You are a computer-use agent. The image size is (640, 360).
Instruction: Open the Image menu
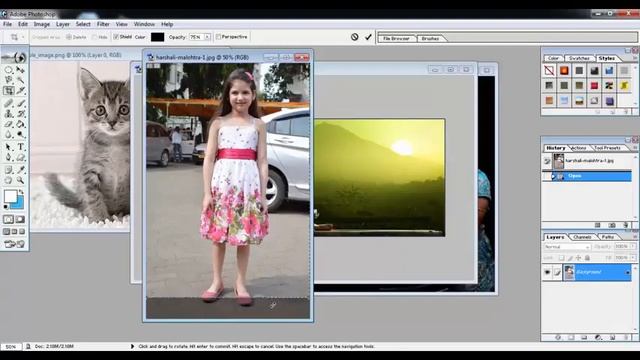42,24
